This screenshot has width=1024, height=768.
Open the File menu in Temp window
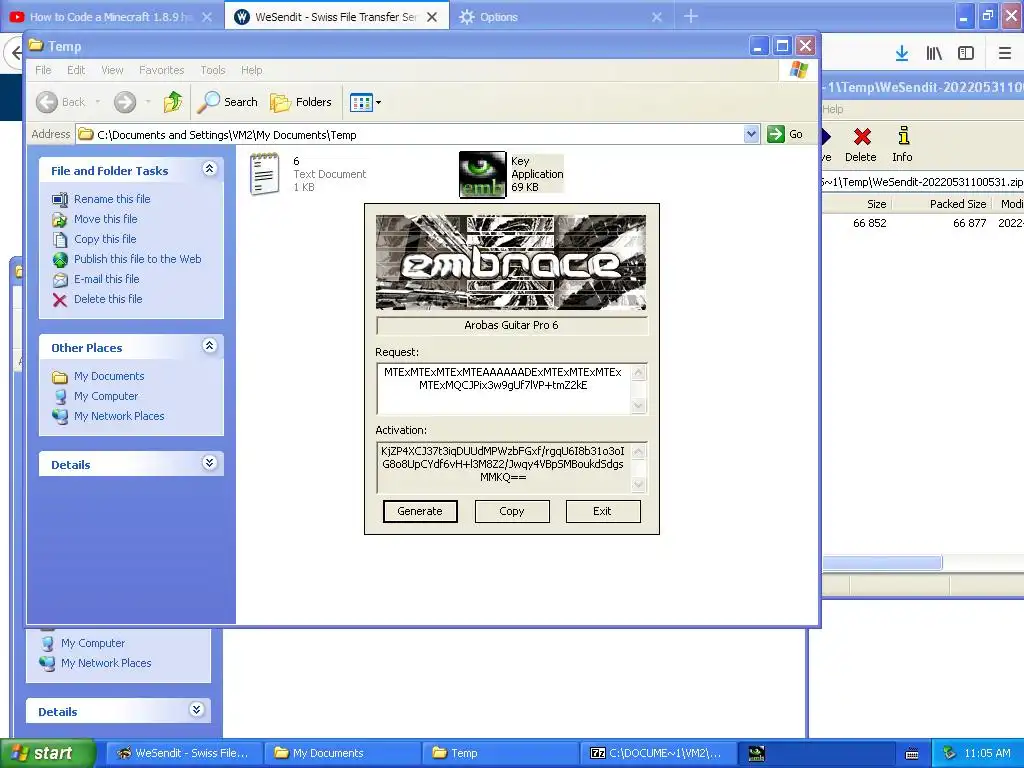pos(43,70)
